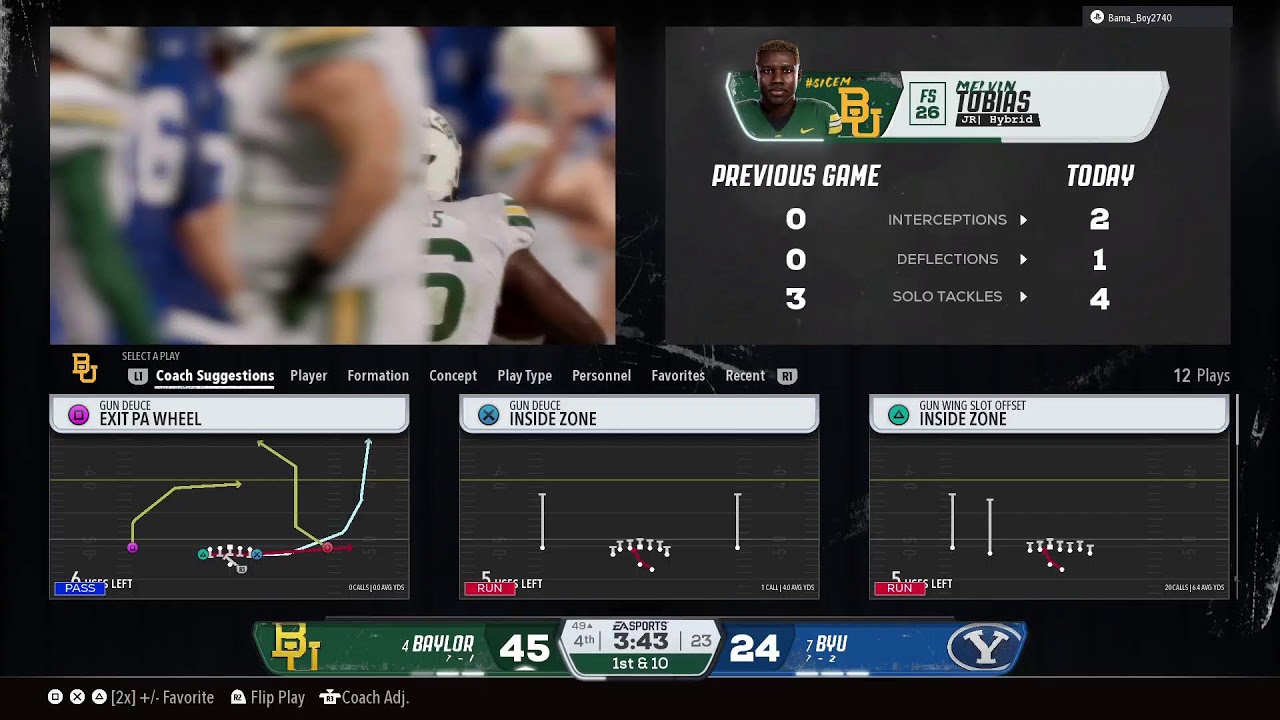Click the 4th quarter indicator
Viewport: 1280px width, 720px height.
pos(584,641)
